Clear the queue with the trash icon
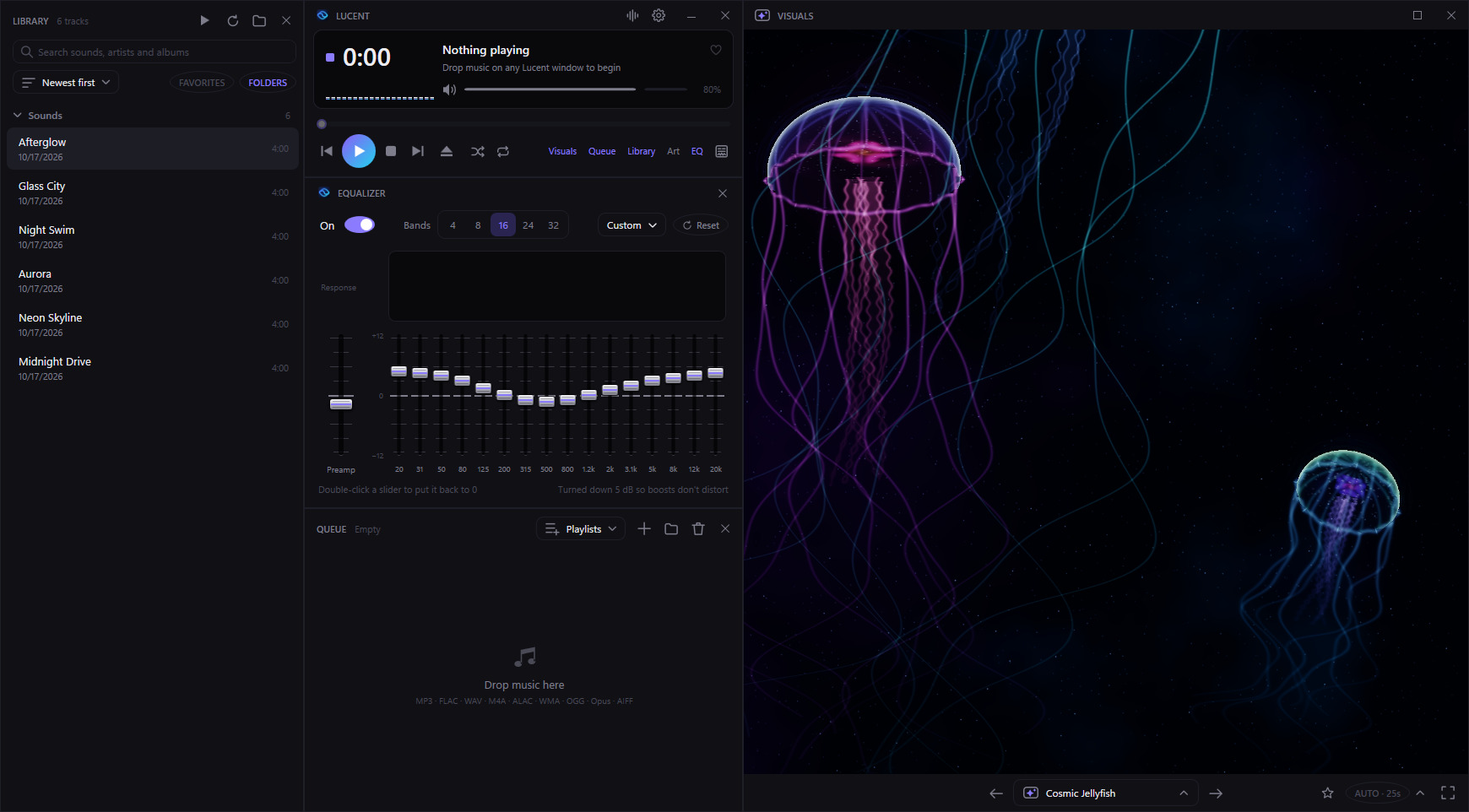 [698, 528]
